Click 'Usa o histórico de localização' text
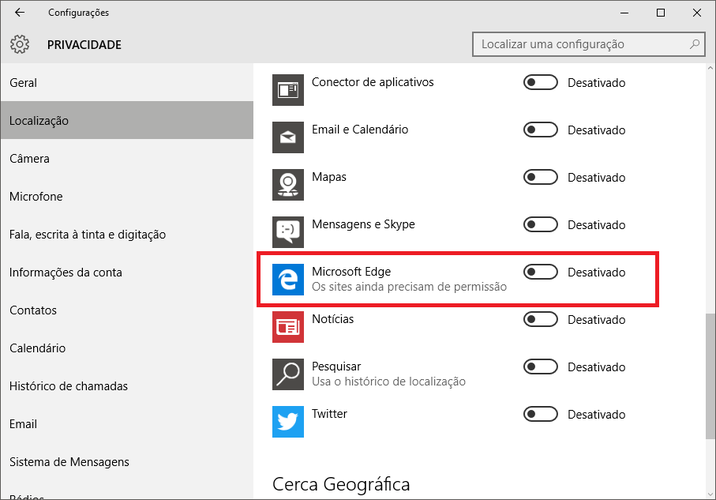The width and height of the screenshot is (716, 500). click(x=389, y=381)
